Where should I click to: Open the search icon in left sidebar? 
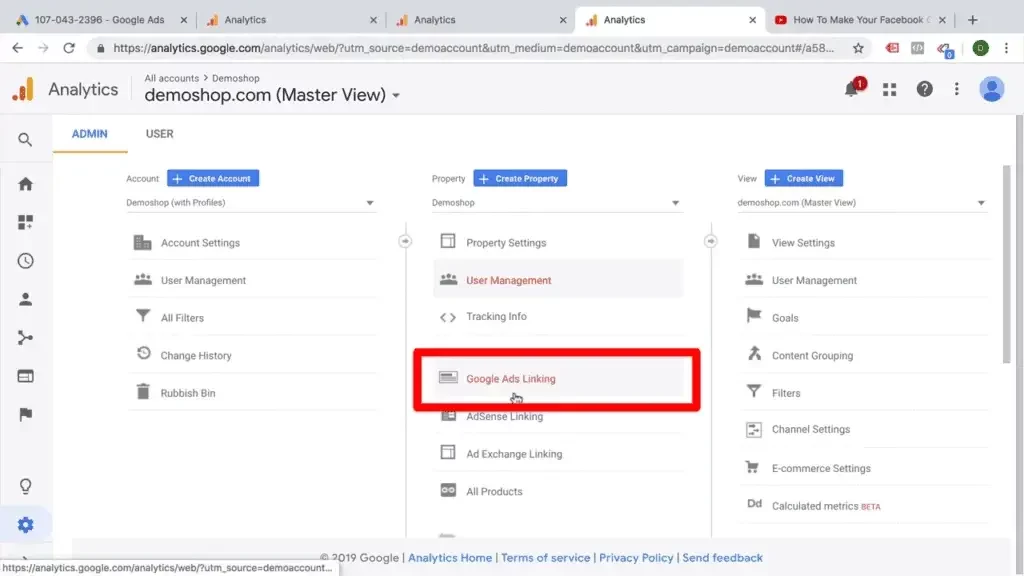(x=25, y=139)
